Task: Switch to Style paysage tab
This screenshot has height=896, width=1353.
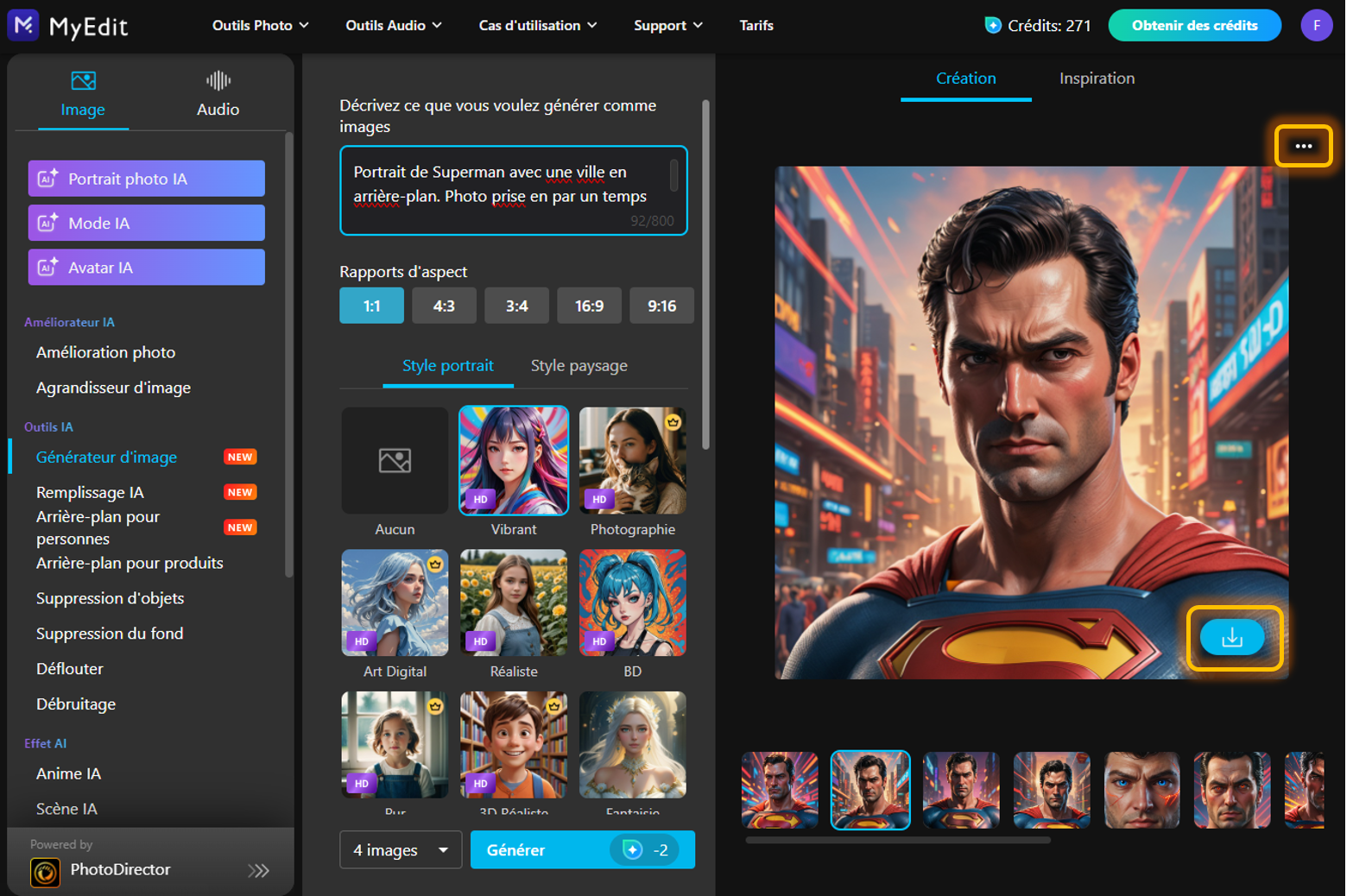Action: [579, 366]
